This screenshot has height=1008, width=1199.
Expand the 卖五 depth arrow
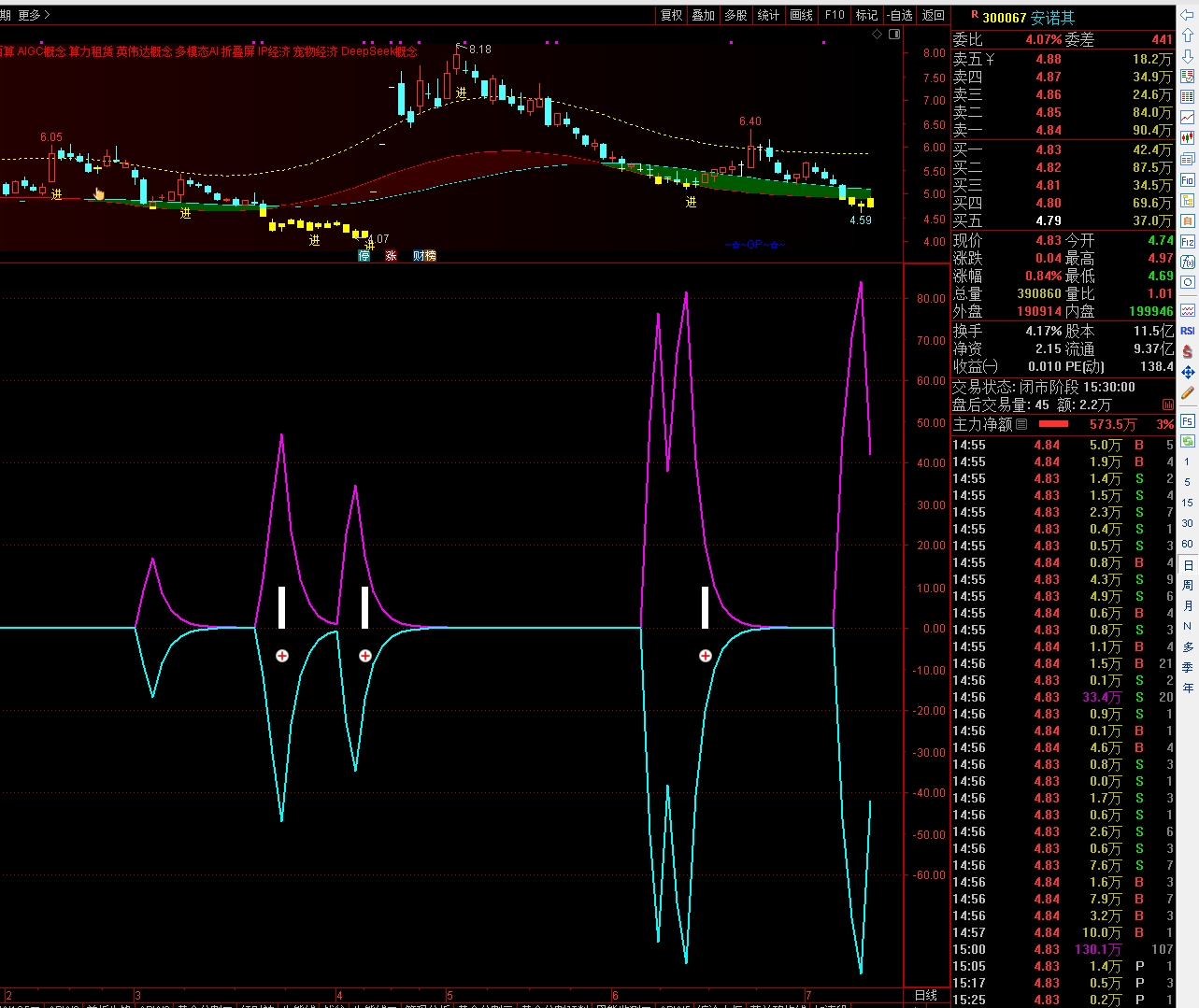[990, 59]
